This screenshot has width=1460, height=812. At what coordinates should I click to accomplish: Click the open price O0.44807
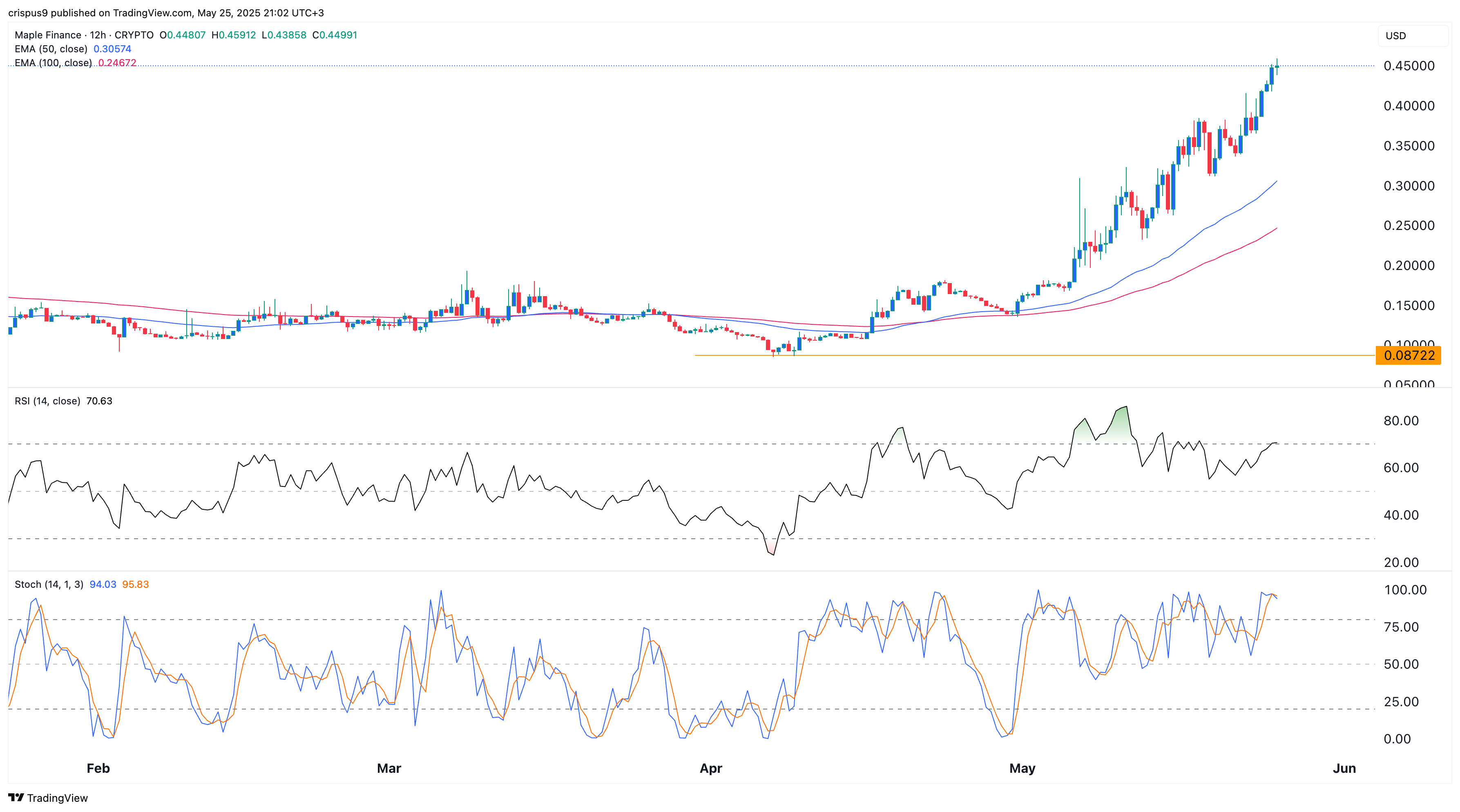click(x=183, y=35)
